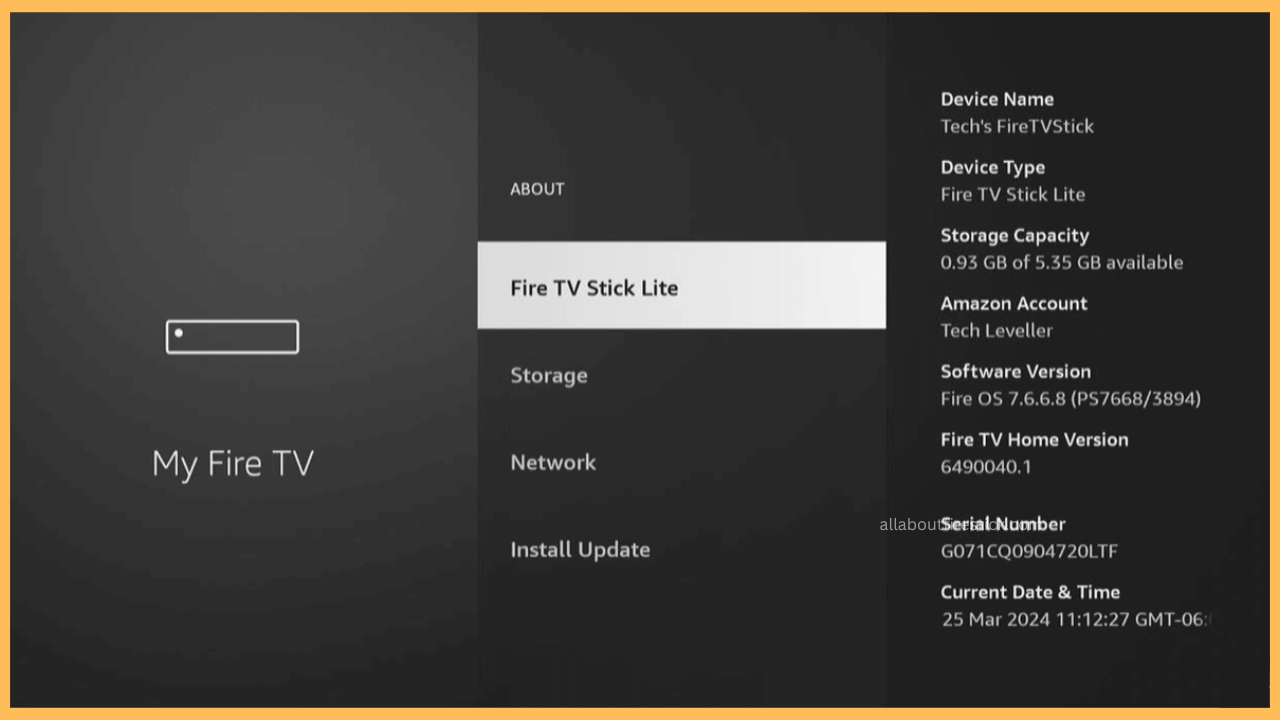This screenshot has width=1280, height=720.
Task: Click the 0.93 GB of 5.35 GB available text
Action: point(1062,262)
